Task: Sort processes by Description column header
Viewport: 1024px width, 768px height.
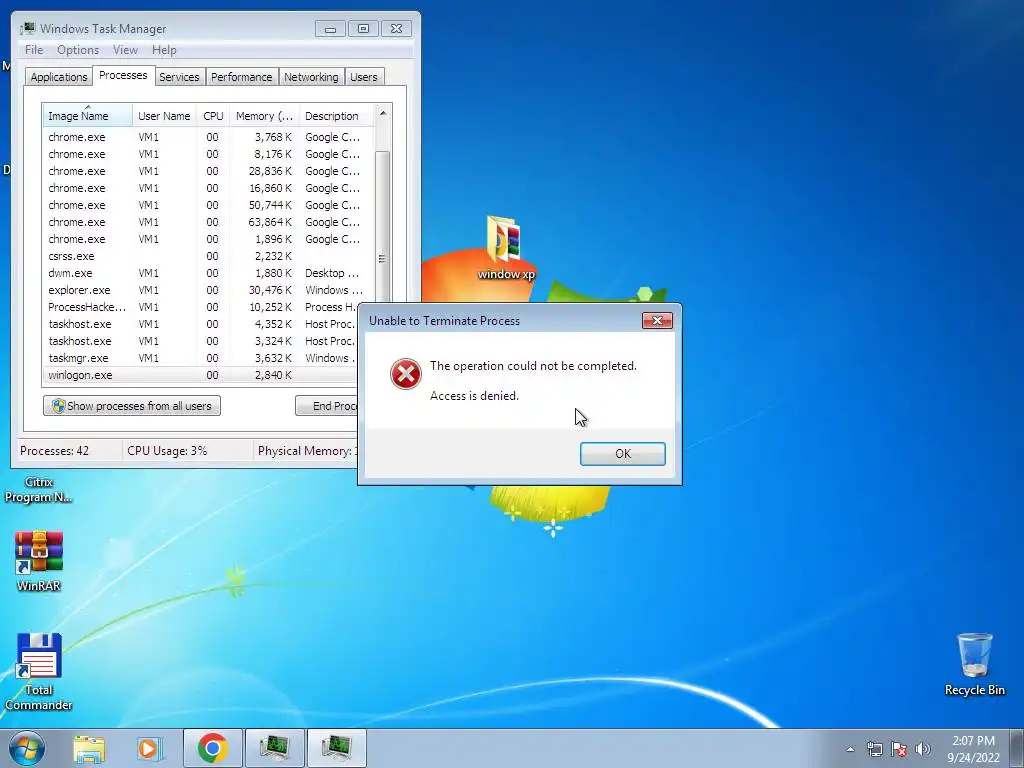Action: pos(336,116)
